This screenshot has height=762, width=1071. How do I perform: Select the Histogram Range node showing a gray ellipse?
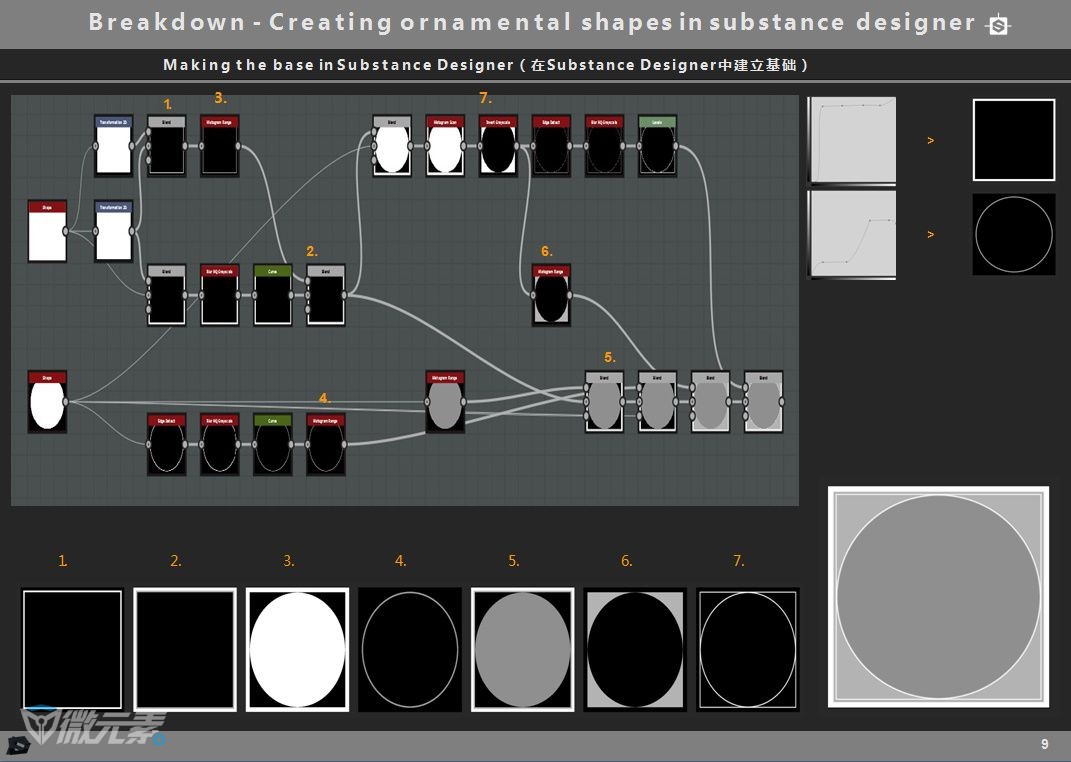click(445, 401)
